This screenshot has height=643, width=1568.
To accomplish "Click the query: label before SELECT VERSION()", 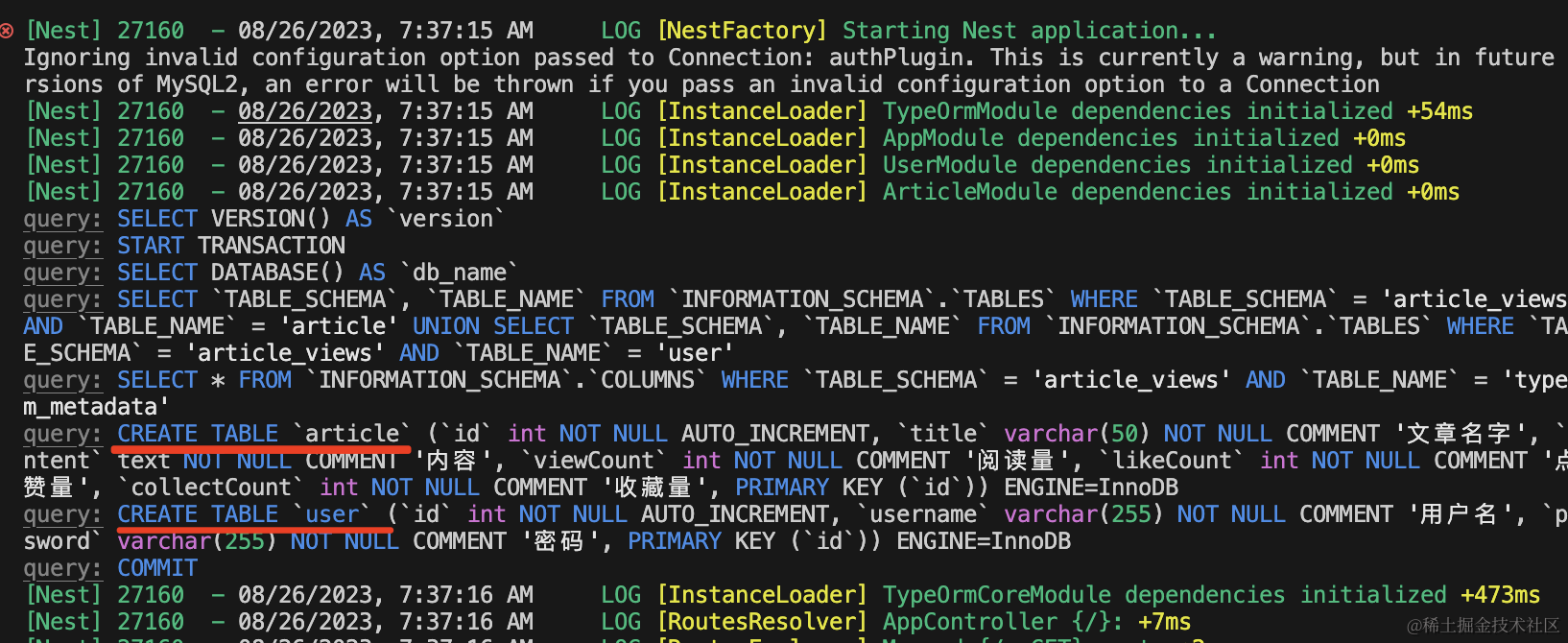I will (62, 219).
